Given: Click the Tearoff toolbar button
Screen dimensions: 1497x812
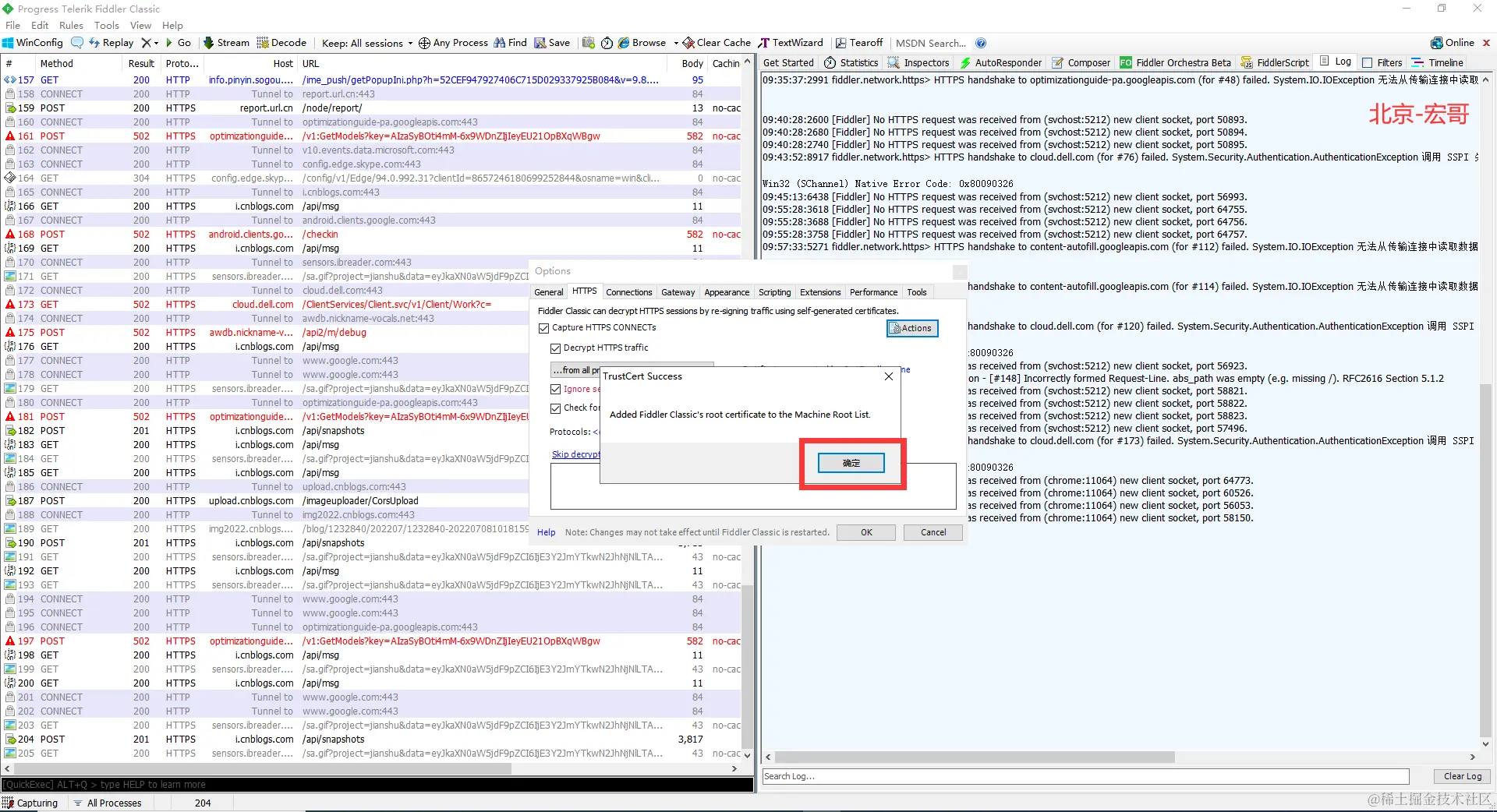Looking at the screenshot, I should 859,43.
